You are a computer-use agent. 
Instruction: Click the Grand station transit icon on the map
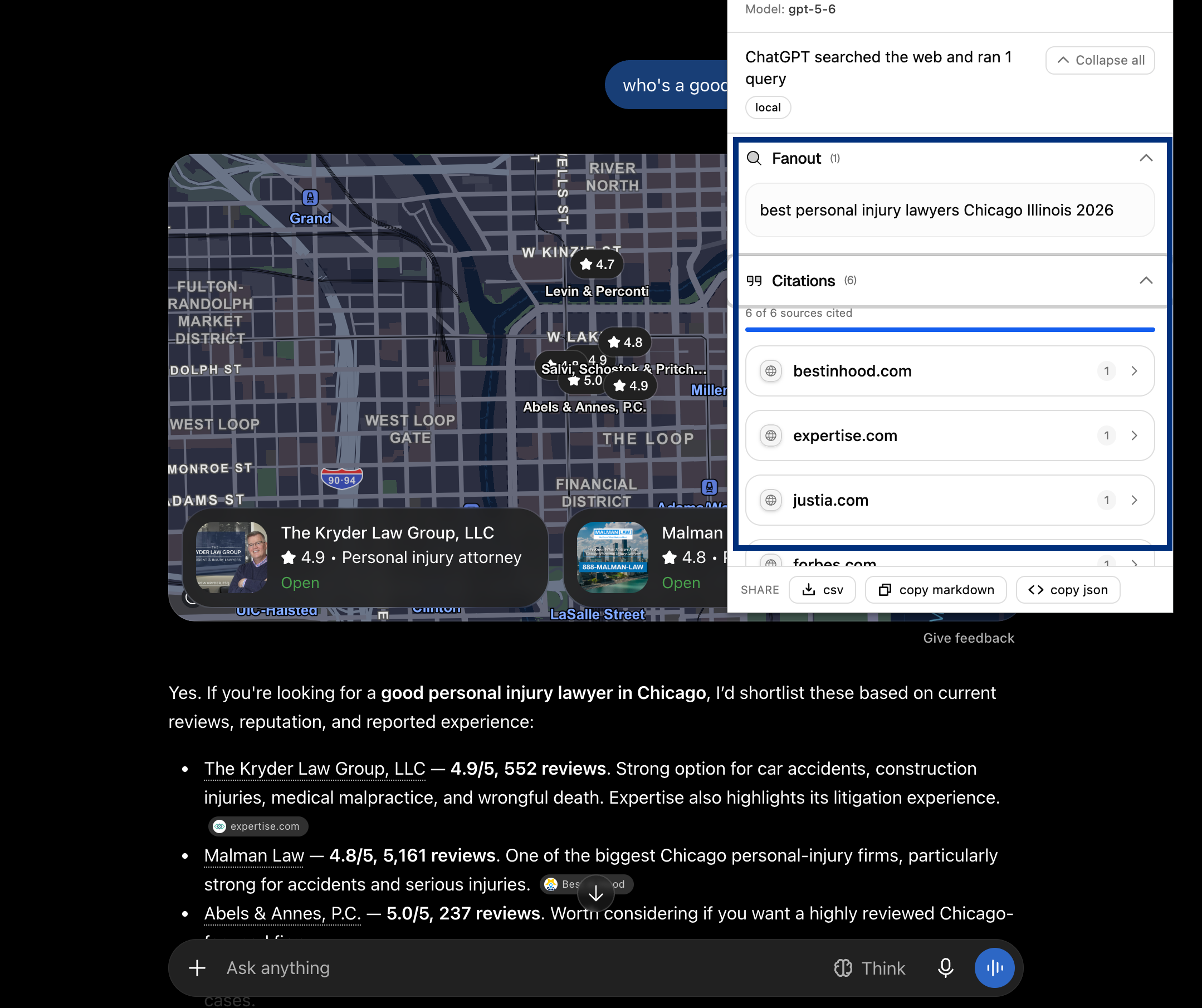[310, 198]
